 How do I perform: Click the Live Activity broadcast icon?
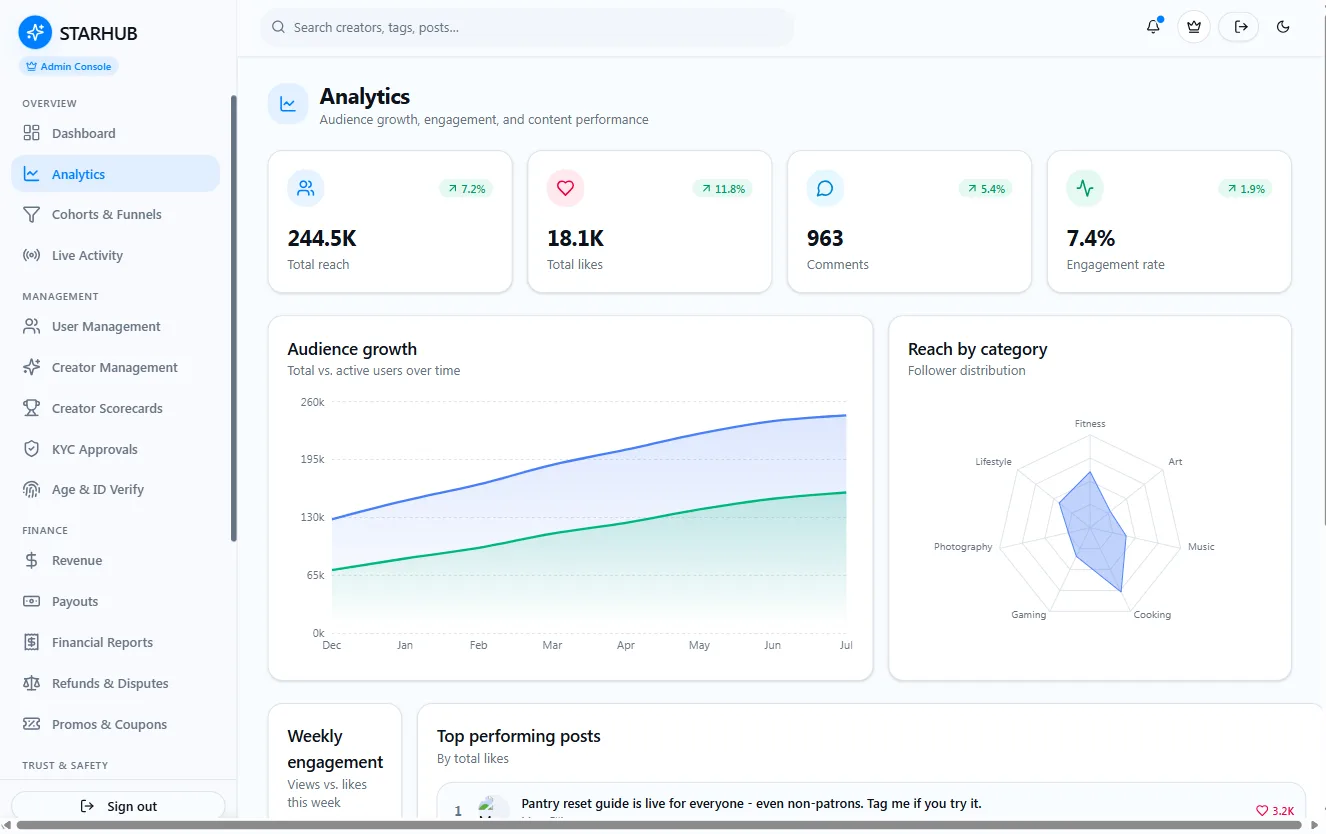click(32, 255)
